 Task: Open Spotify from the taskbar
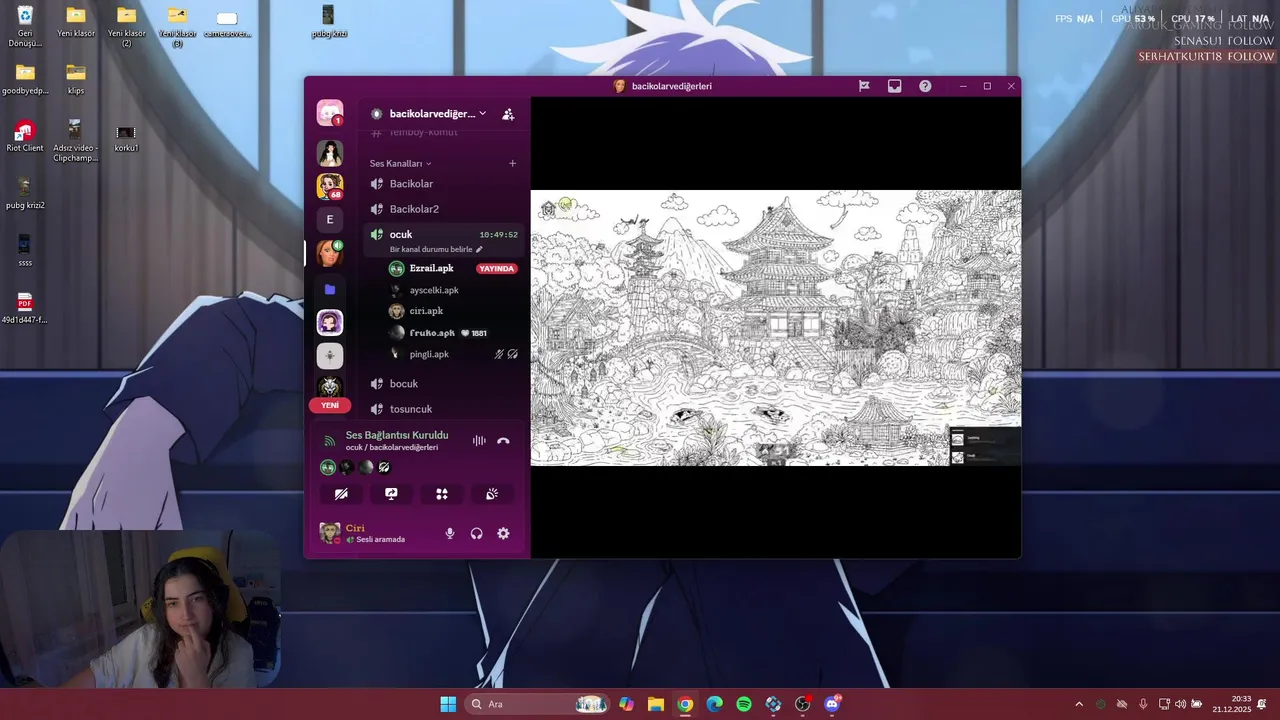click(744, 704)
